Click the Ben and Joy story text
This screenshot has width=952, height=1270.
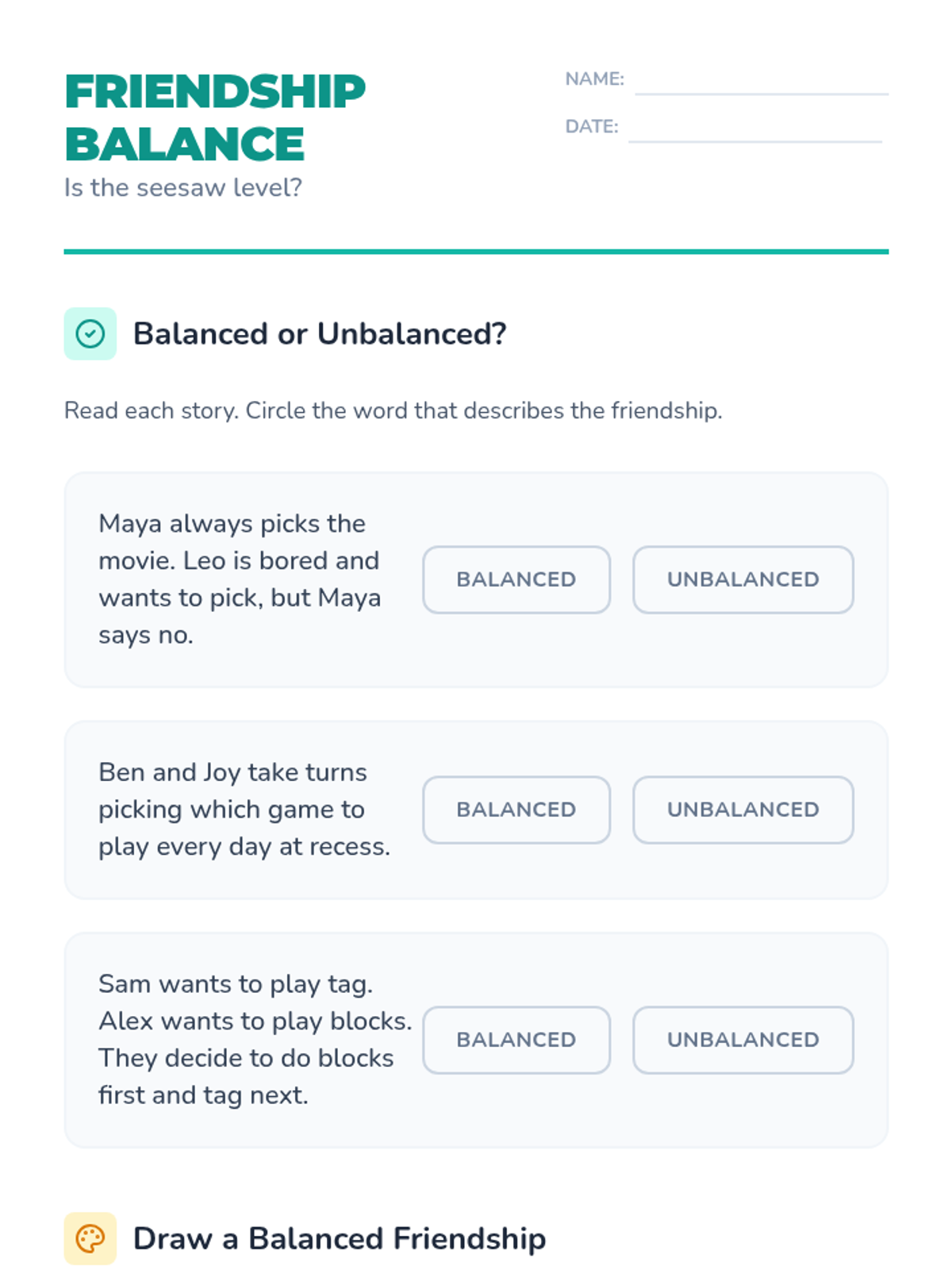coord(244,810)
